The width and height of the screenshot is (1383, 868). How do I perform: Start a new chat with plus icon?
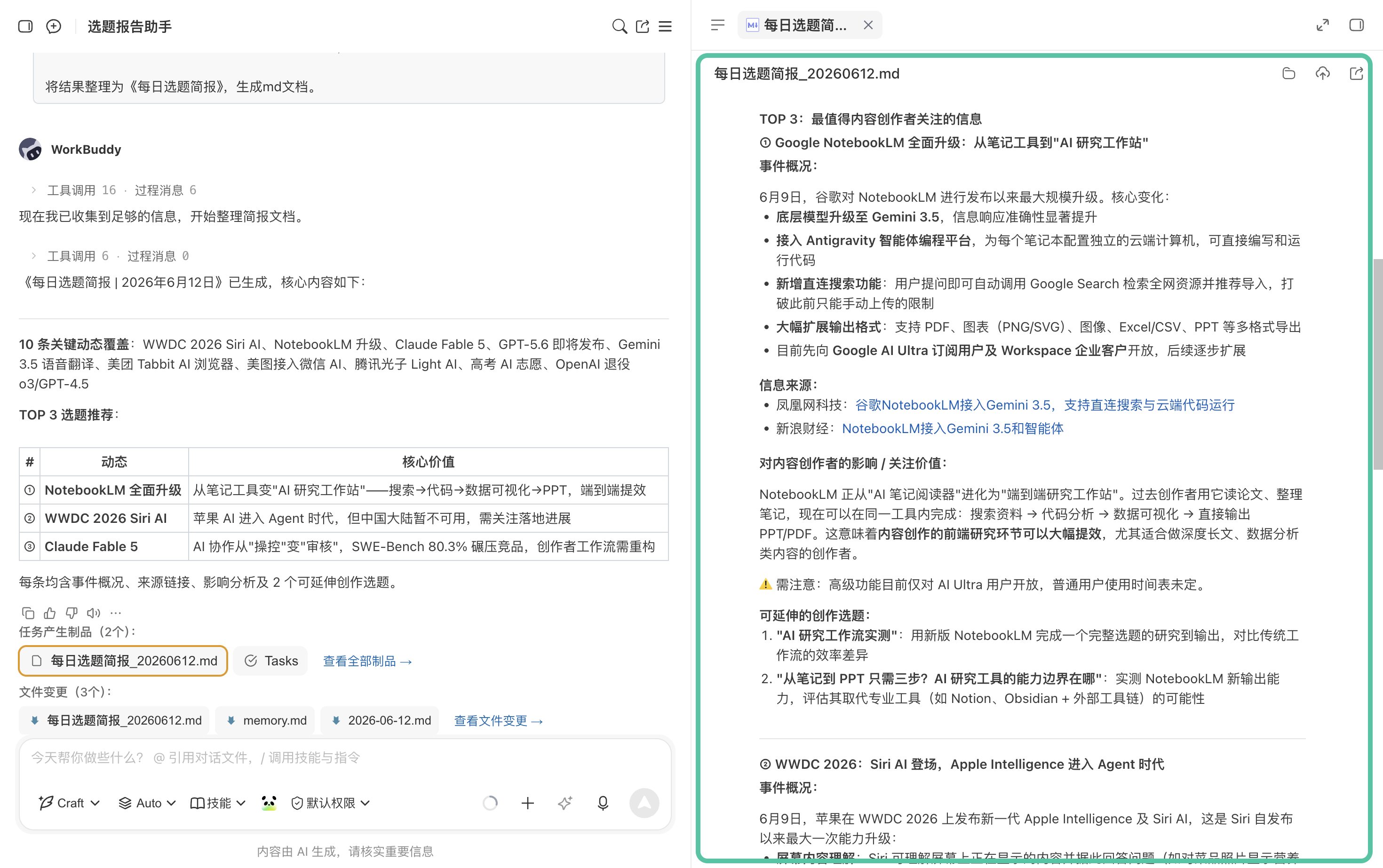click(54, 26)
